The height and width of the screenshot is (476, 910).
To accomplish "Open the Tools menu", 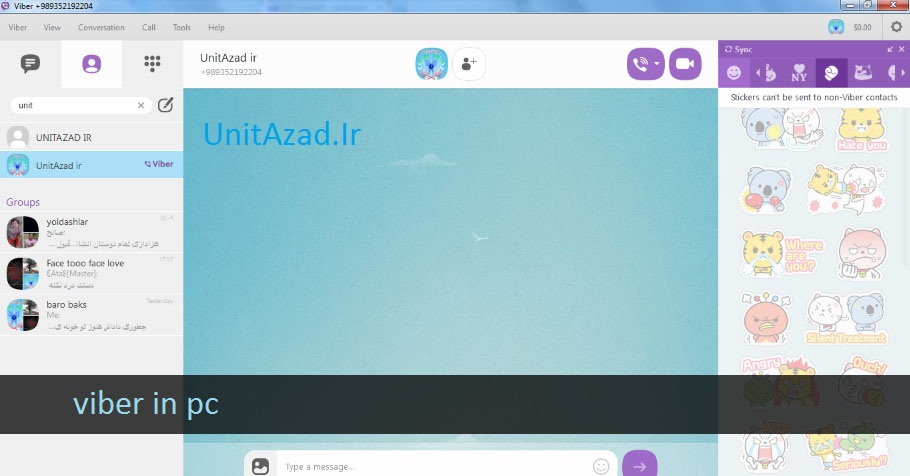I will (182, 27).
